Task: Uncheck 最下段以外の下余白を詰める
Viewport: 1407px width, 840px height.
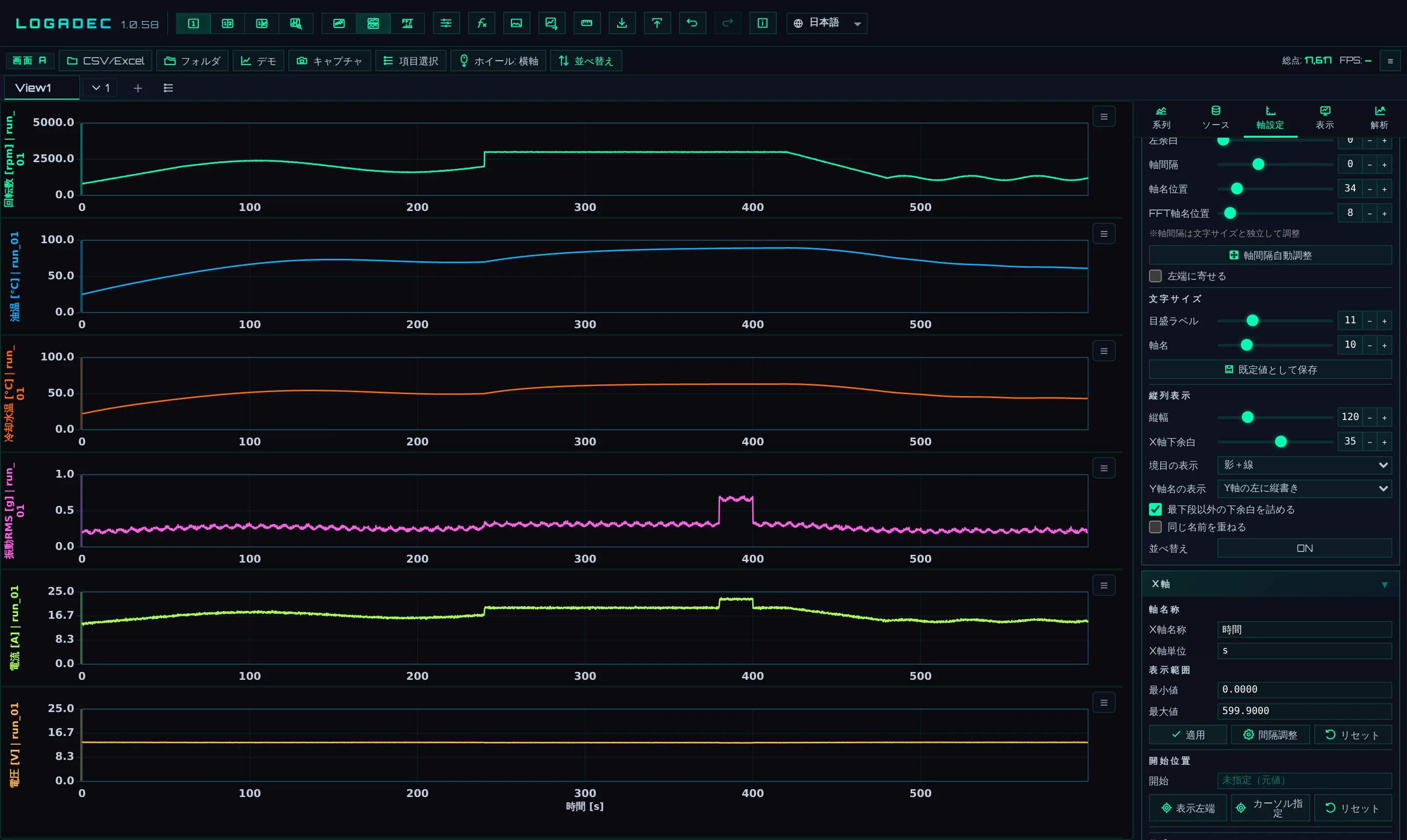Action: (1155, 509)
